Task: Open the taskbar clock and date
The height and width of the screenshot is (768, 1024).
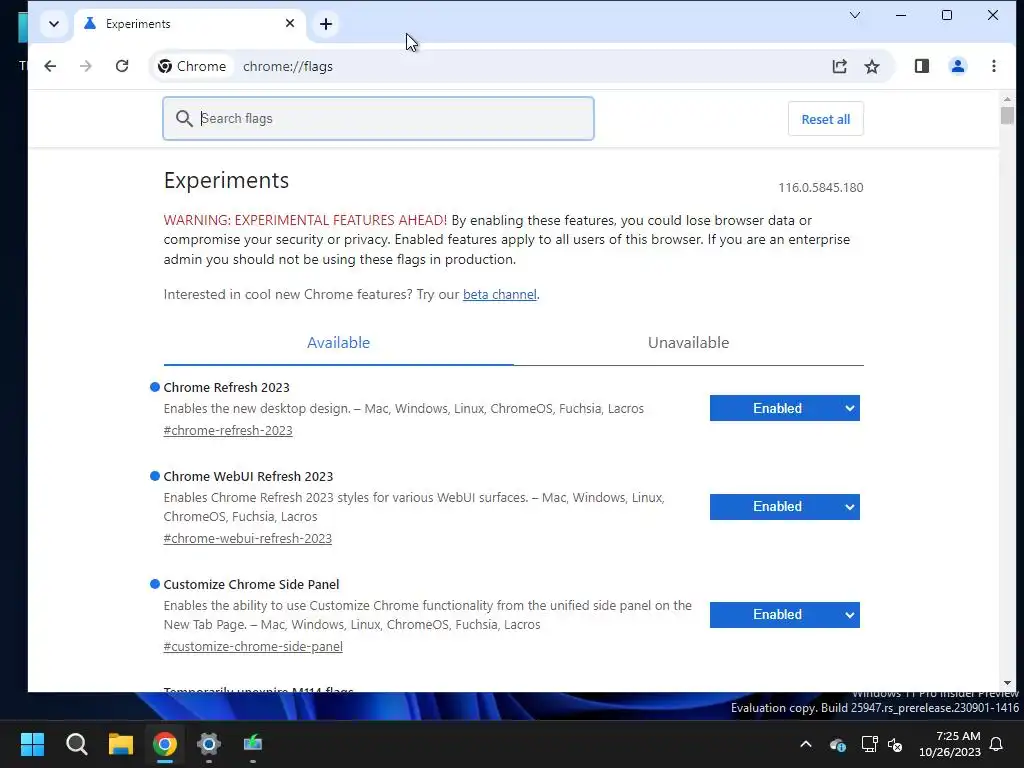Action: 950,744
